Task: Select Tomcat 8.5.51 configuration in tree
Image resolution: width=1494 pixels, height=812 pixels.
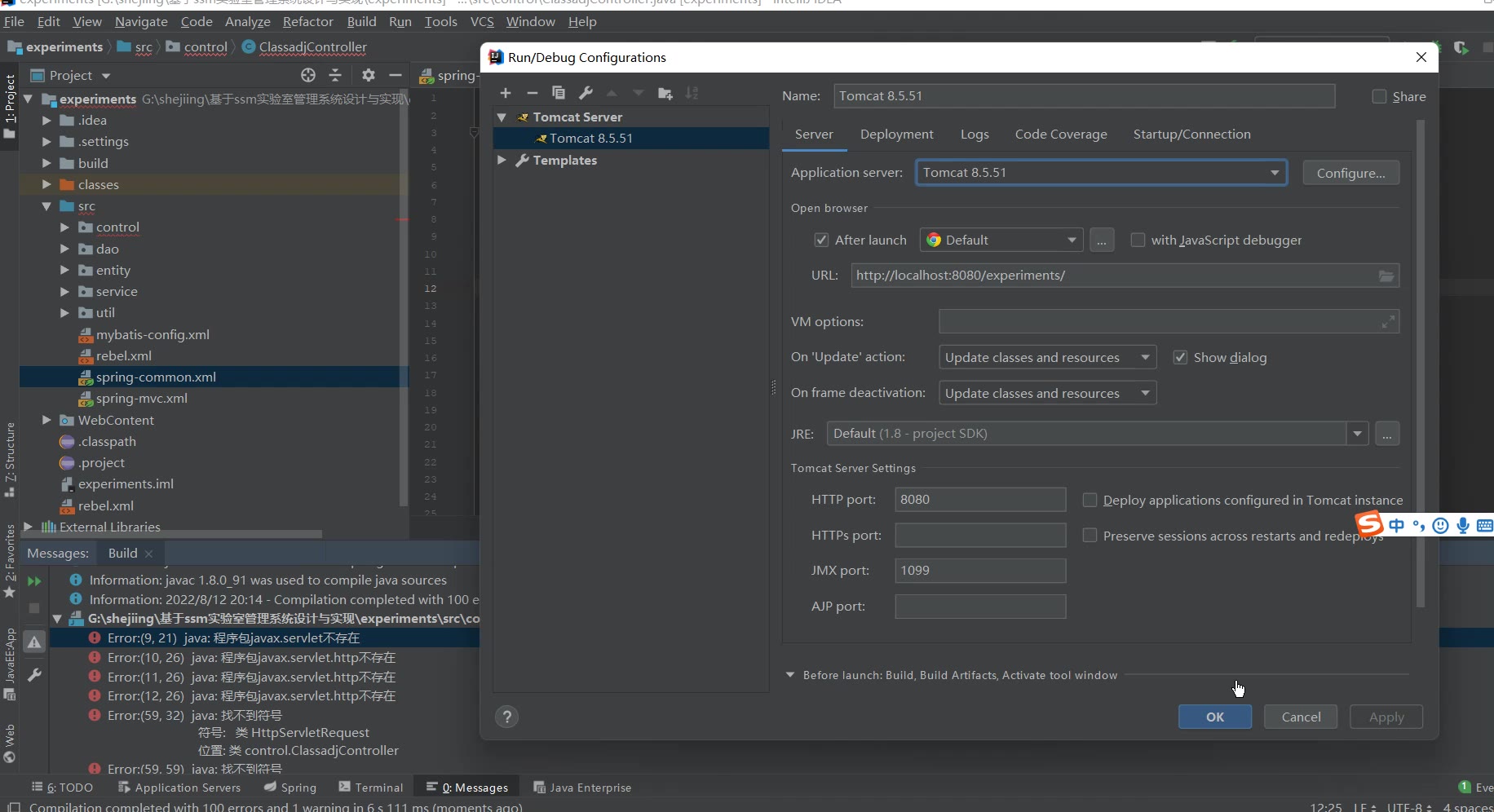Action: pyautogui.click(x=631, y=139)
